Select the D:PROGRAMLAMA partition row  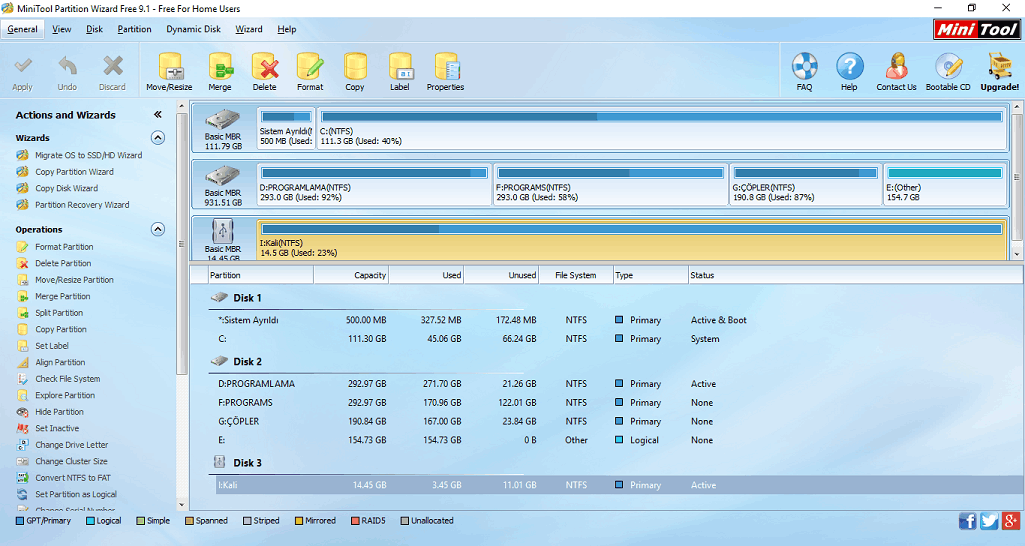(x=618, y=384)
